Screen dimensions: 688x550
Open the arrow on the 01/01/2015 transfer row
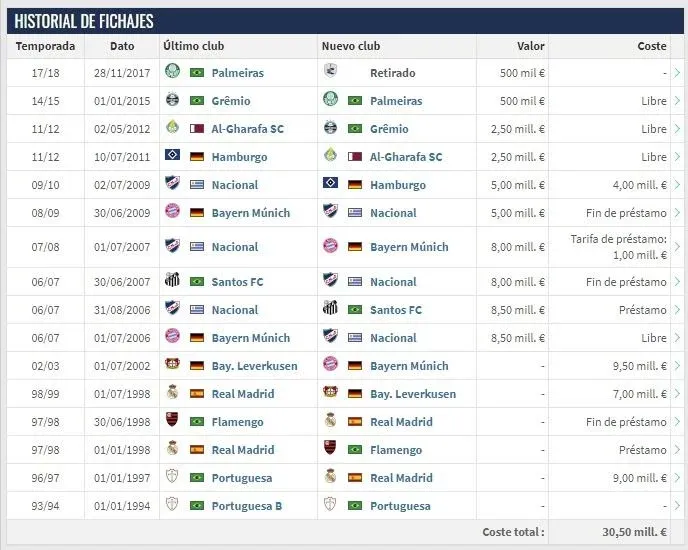point(677,101)
